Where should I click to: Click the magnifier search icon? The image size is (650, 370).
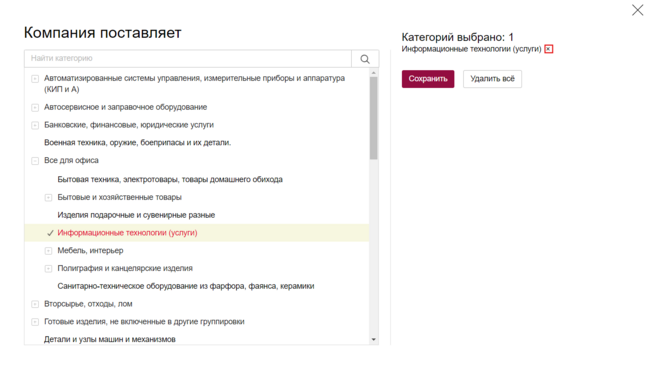pyautogui.click(x=365, y=59)
